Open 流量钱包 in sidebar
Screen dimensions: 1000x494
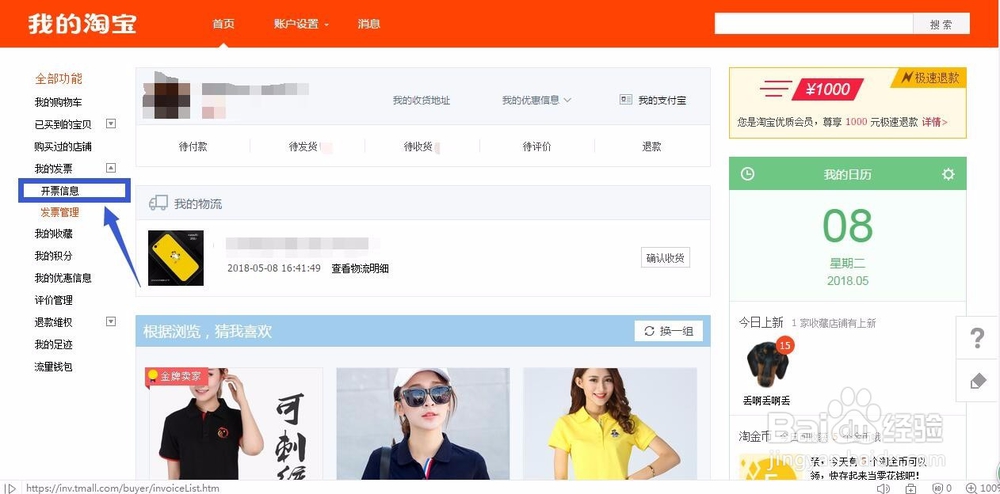[x=54, y=367]
